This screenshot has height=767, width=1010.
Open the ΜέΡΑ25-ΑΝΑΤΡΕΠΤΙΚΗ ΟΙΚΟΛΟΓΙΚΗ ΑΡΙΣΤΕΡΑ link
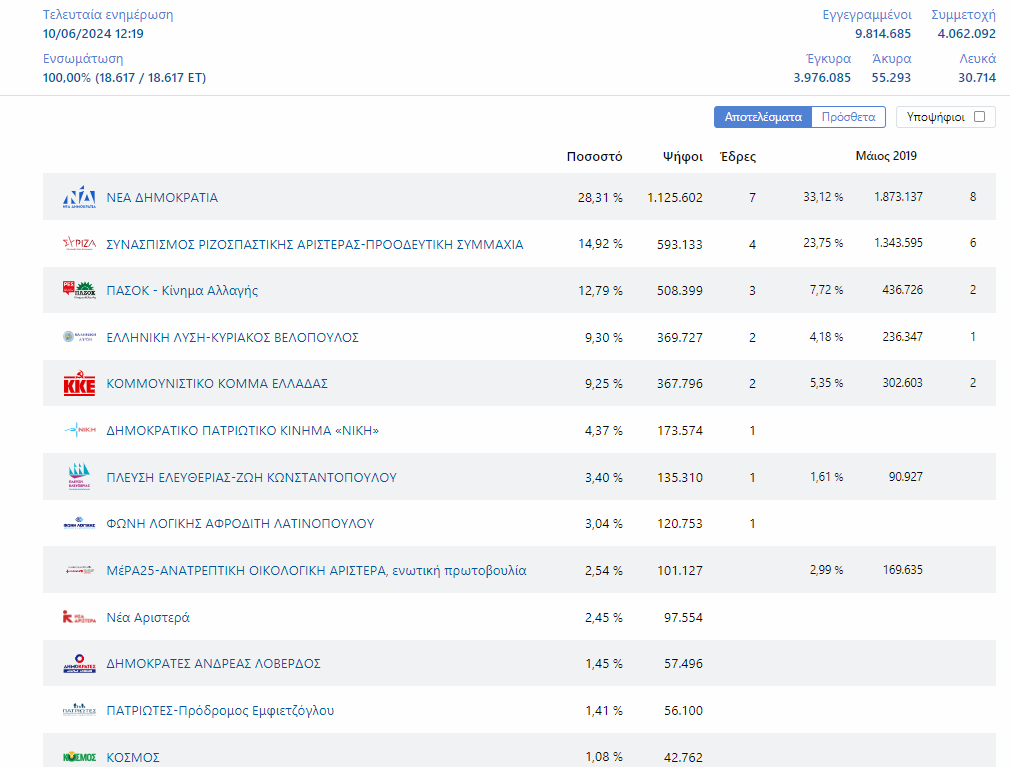pos(316,571)
